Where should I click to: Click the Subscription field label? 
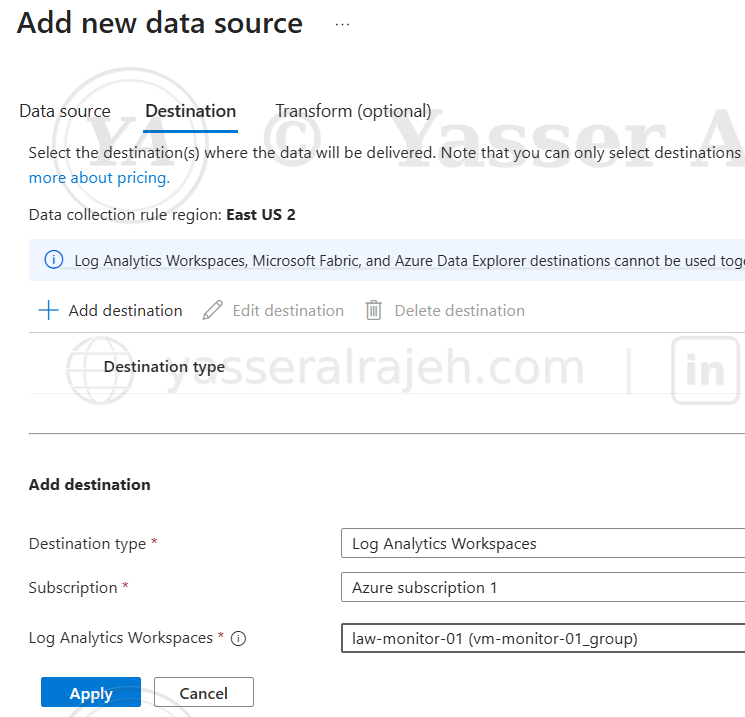[x=73, y=588]
